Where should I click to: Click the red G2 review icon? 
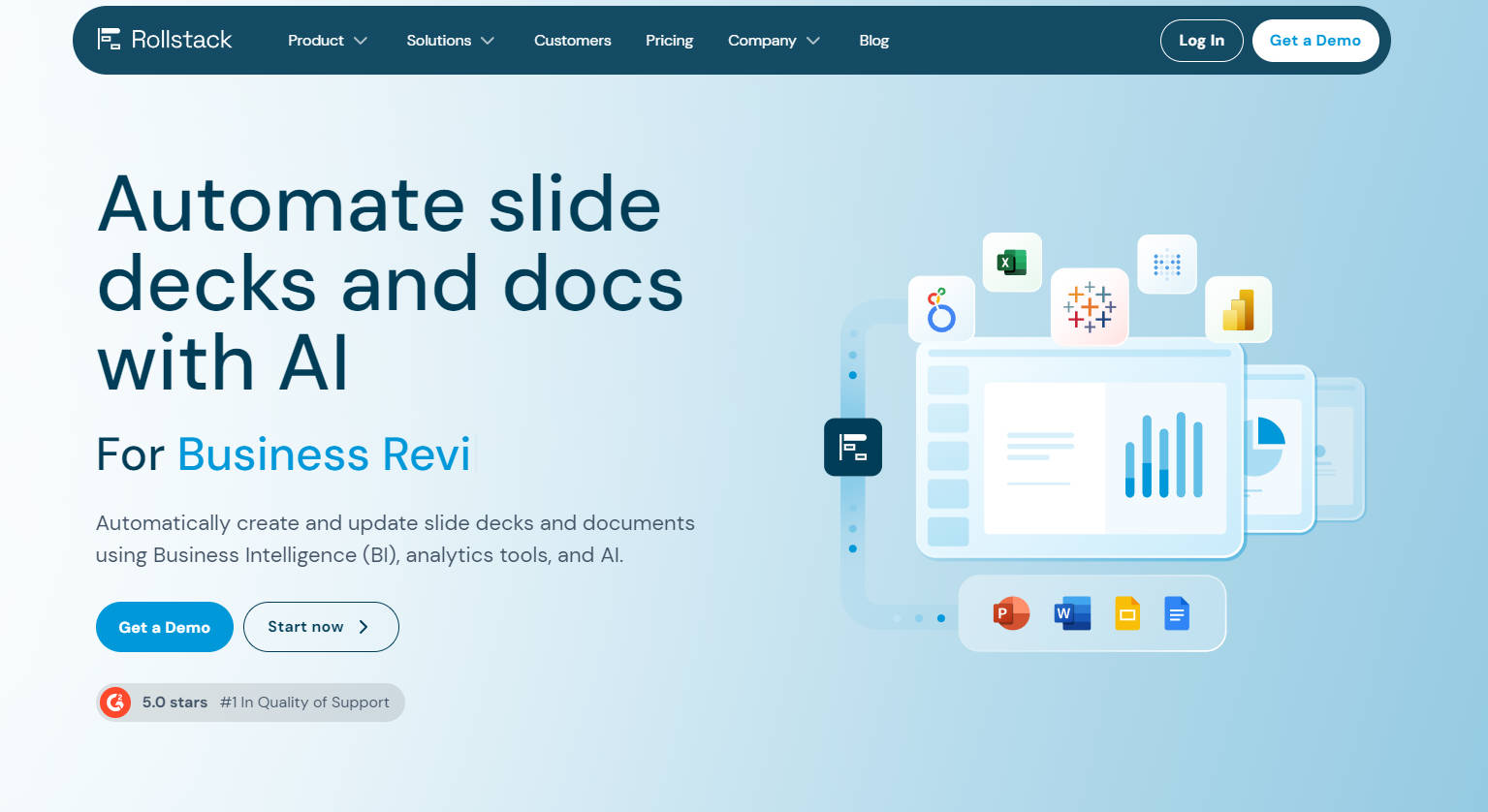[114, 702]
